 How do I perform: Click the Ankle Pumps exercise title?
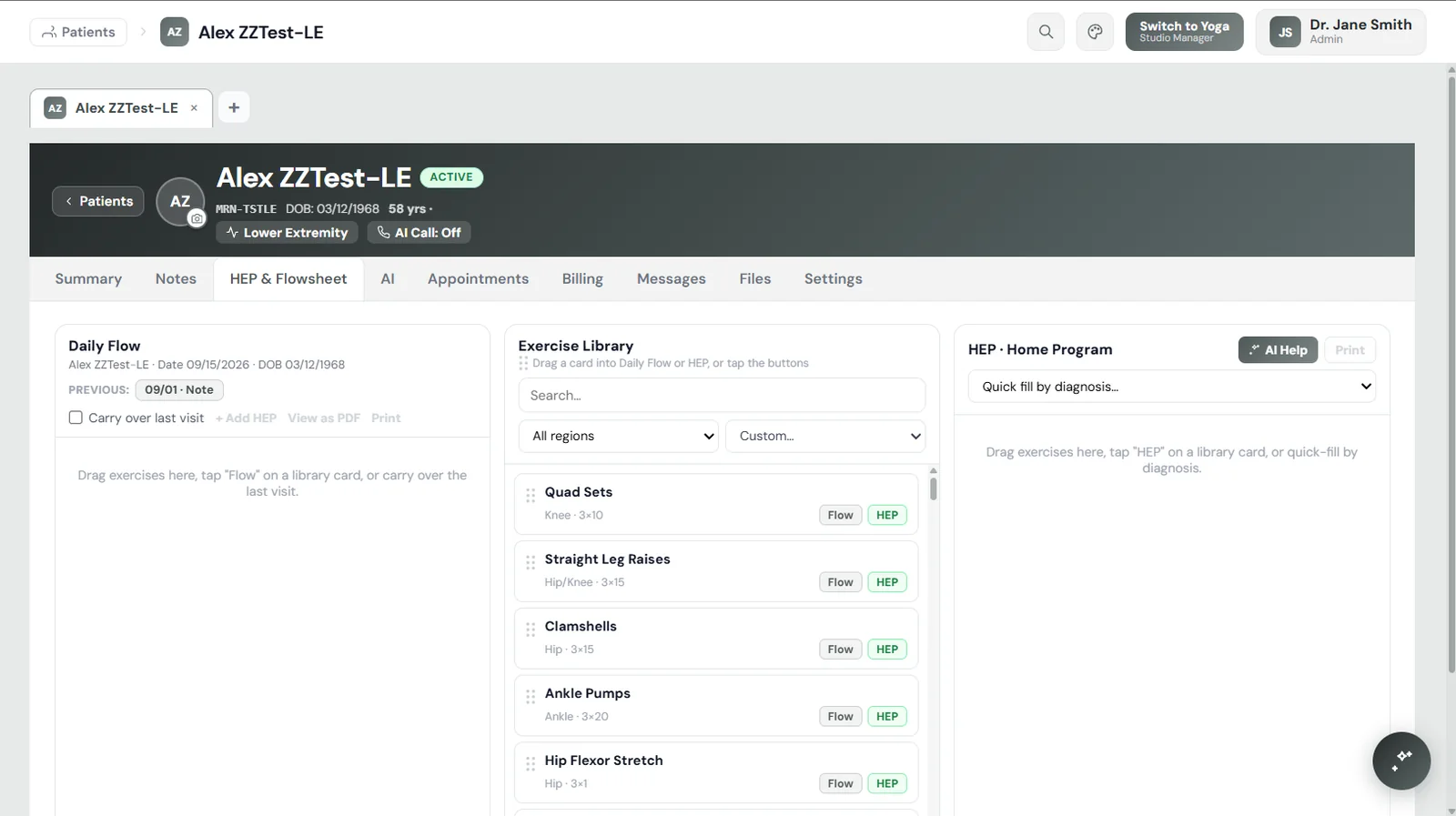(x=588, y=694)
